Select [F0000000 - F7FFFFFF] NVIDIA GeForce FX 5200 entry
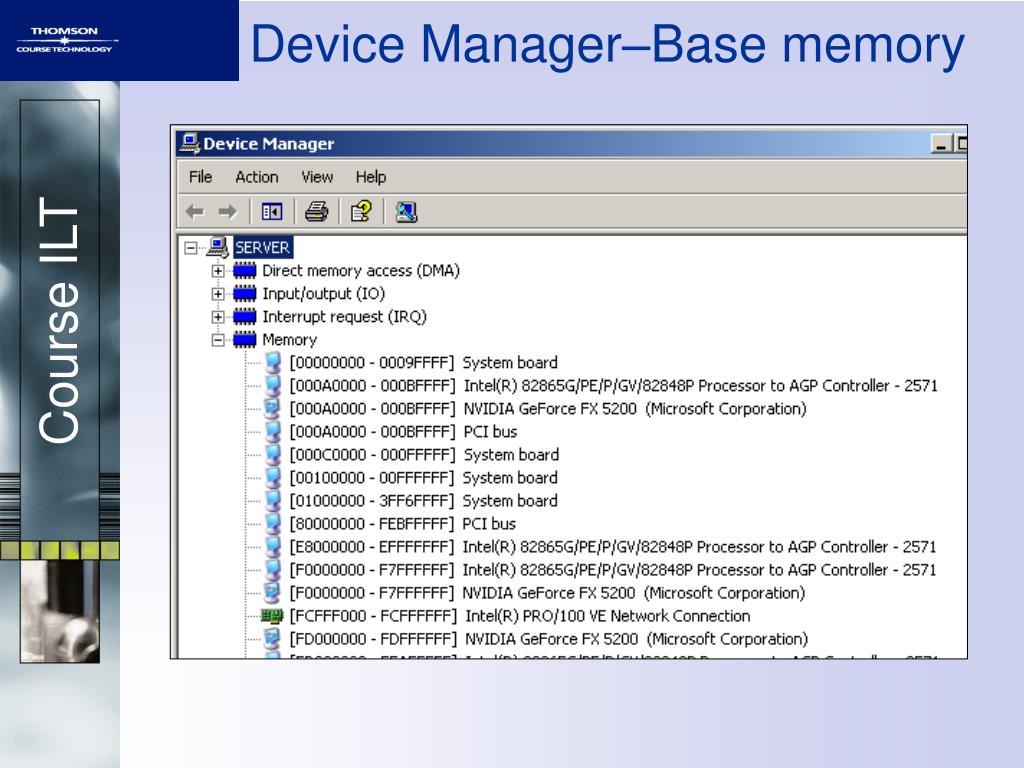1024x768 pixels. pyautogui.click(x=547, y=593)
